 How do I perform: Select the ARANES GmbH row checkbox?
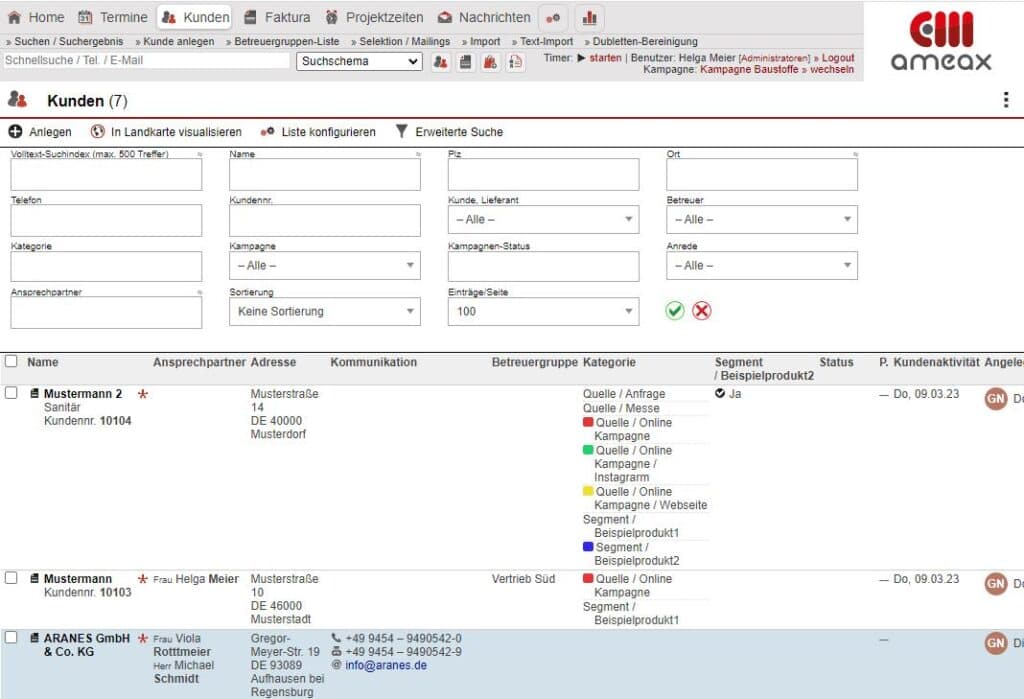tap(11, 637)
